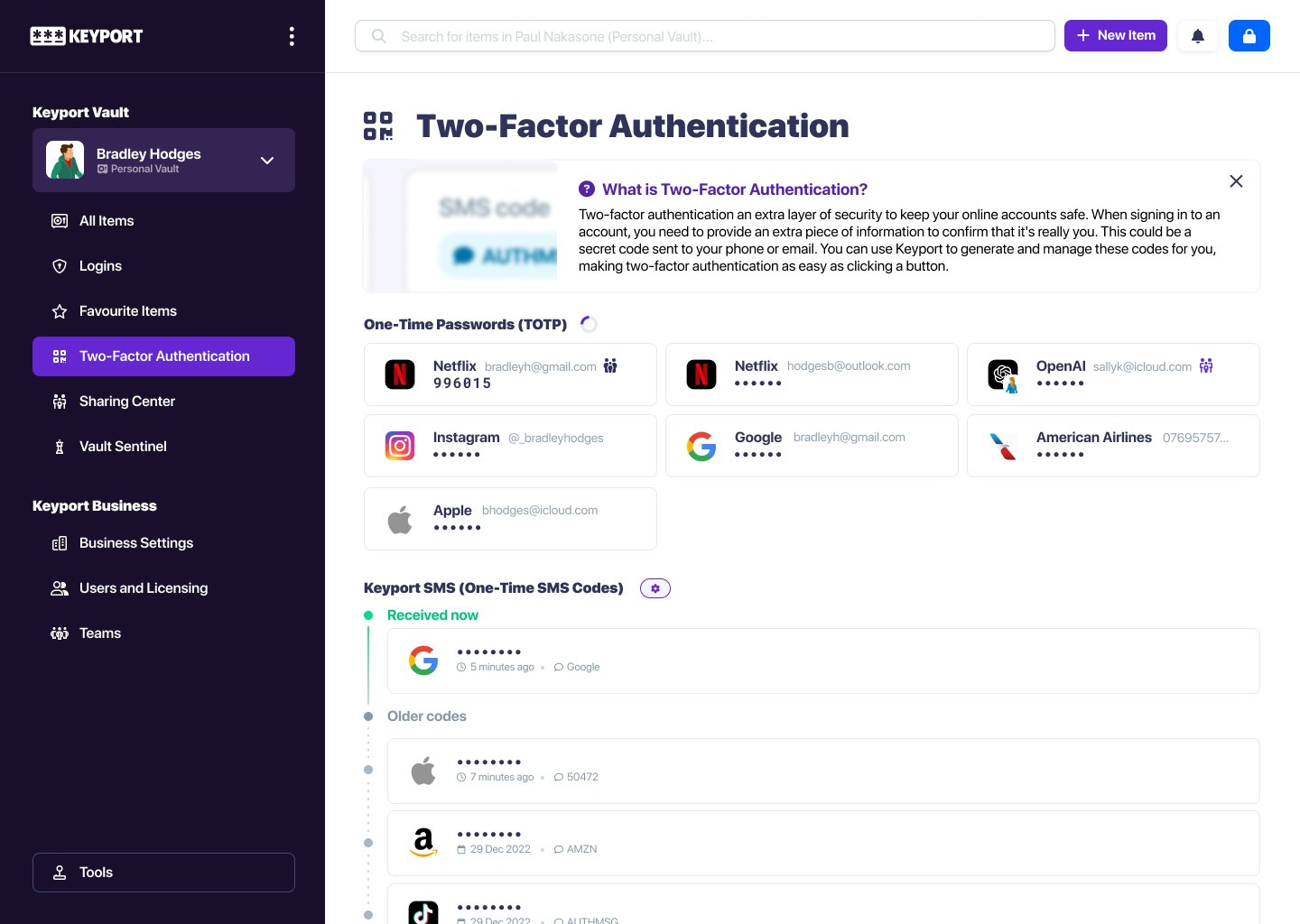Screen dimensions: 1300x924
Task: Open Teams page
Action: click(163, 633)
